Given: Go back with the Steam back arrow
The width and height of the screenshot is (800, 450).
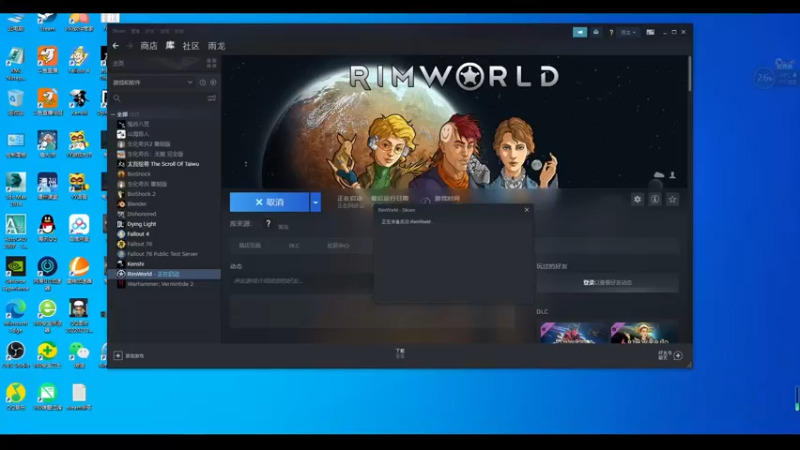Looking at the screenshot, I should pos(116,46).
